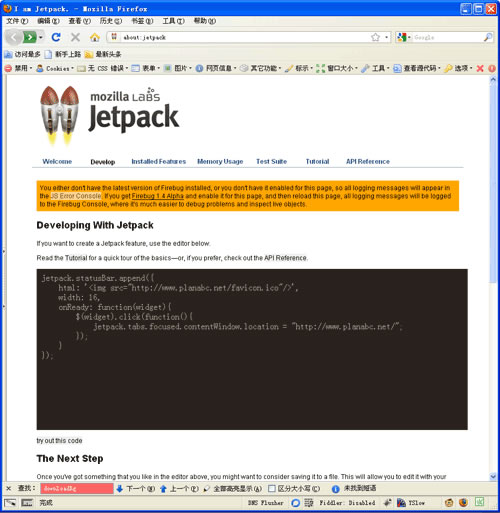Image resolution: width=500 pixels, height=513 pixels.
Task: Switch to the Installed Features tab
Action: coord(159,161)
